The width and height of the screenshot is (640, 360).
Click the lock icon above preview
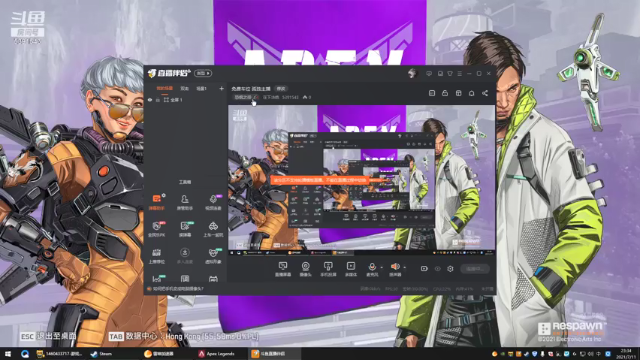coord(445,93)
